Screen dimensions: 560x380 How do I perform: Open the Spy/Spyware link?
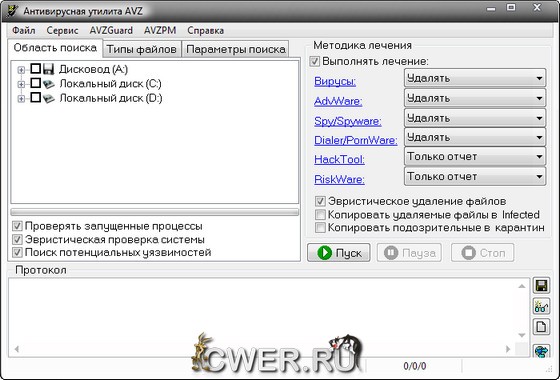click(348, 121)
